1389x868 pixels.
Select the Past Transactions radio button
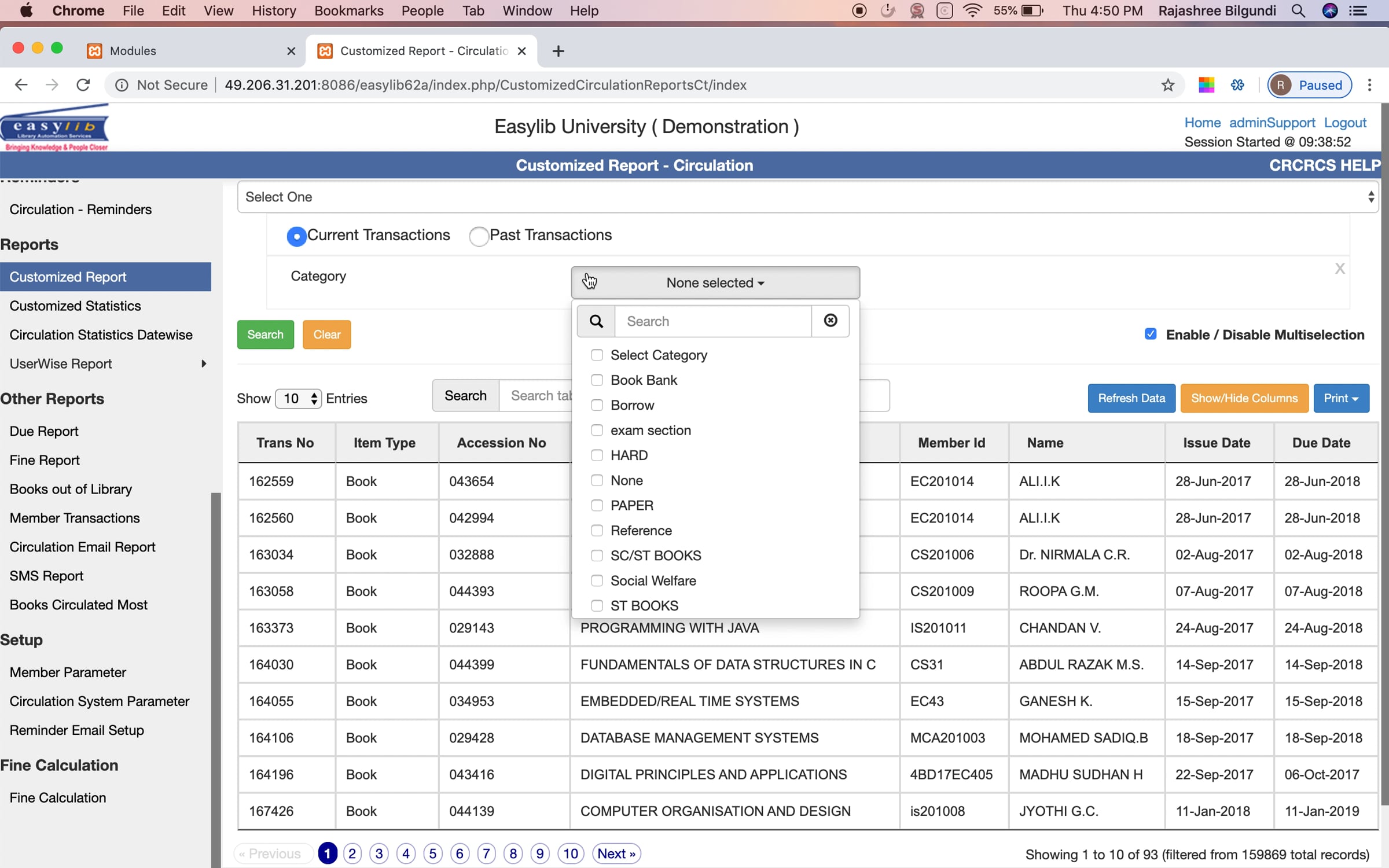479,236
